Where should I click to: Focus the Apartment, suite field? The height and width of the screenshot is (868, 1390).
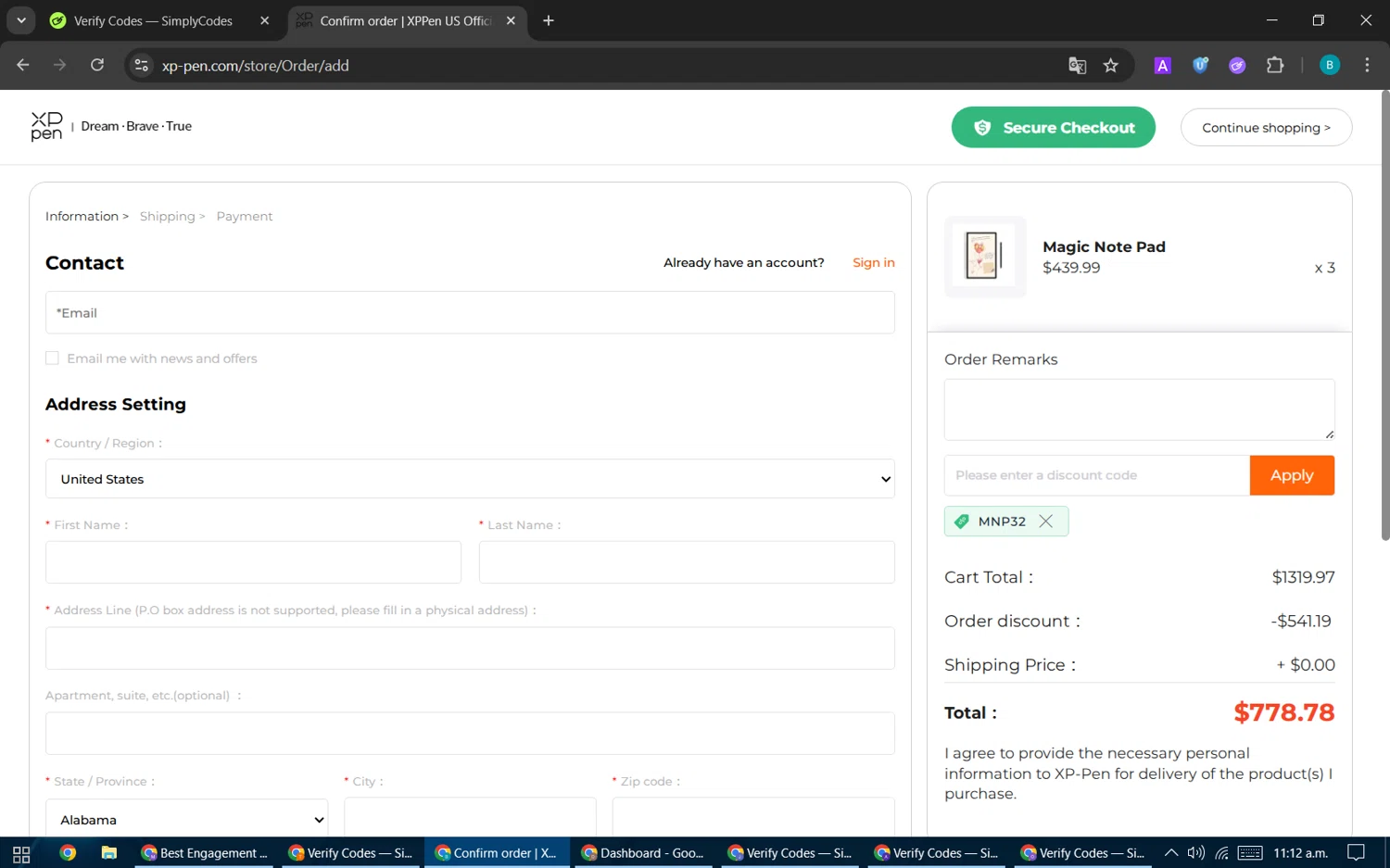(470, 734)
